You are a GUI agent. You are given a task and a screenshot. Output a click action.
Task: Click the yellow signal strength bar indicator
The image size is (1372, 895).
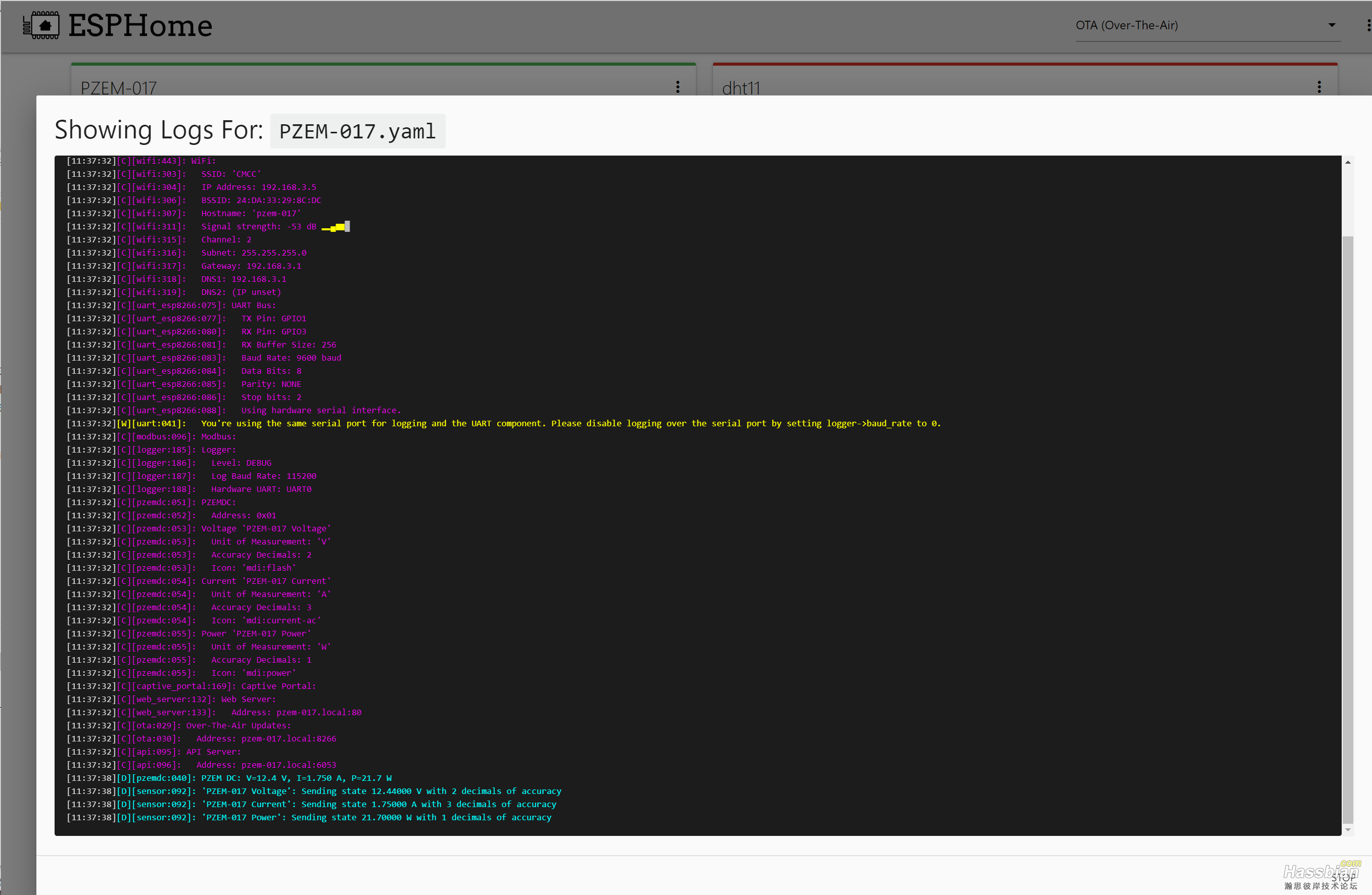tap(336, 227)
